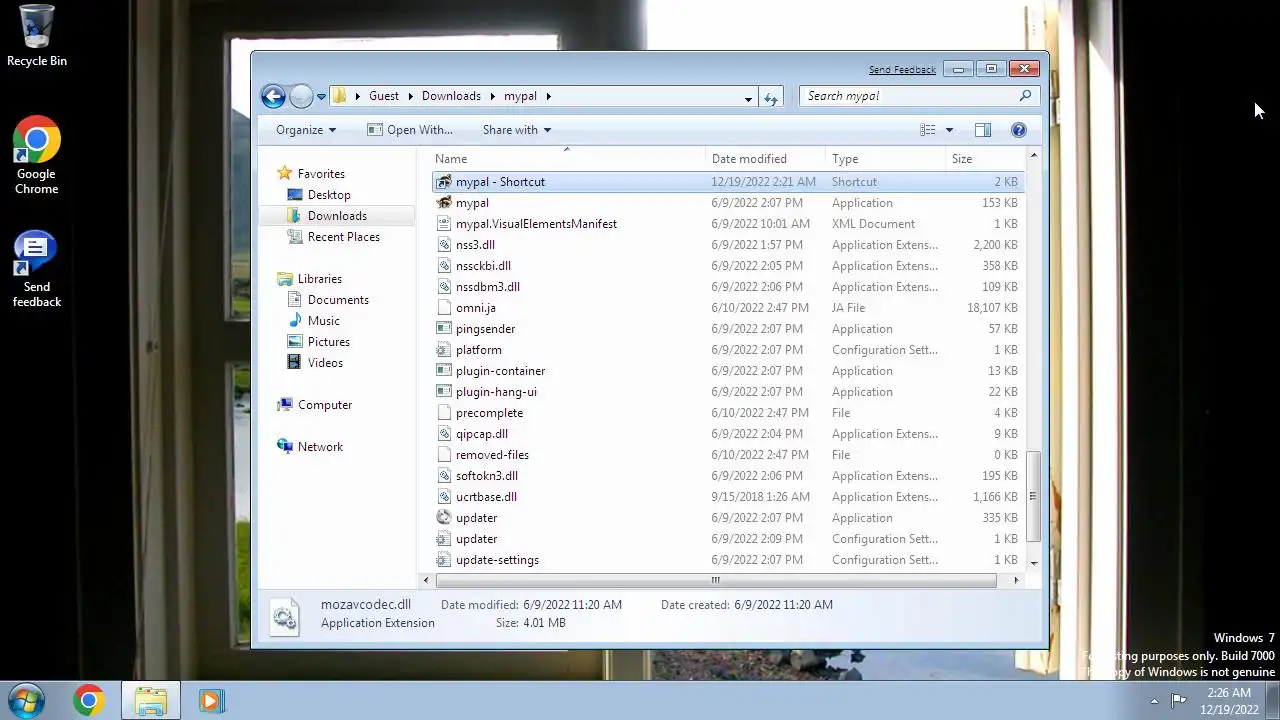The image size is (1280, 720).
Task: Launch Chrome from the taskbar
Action: pyautogui.click(x=88, y=701)
